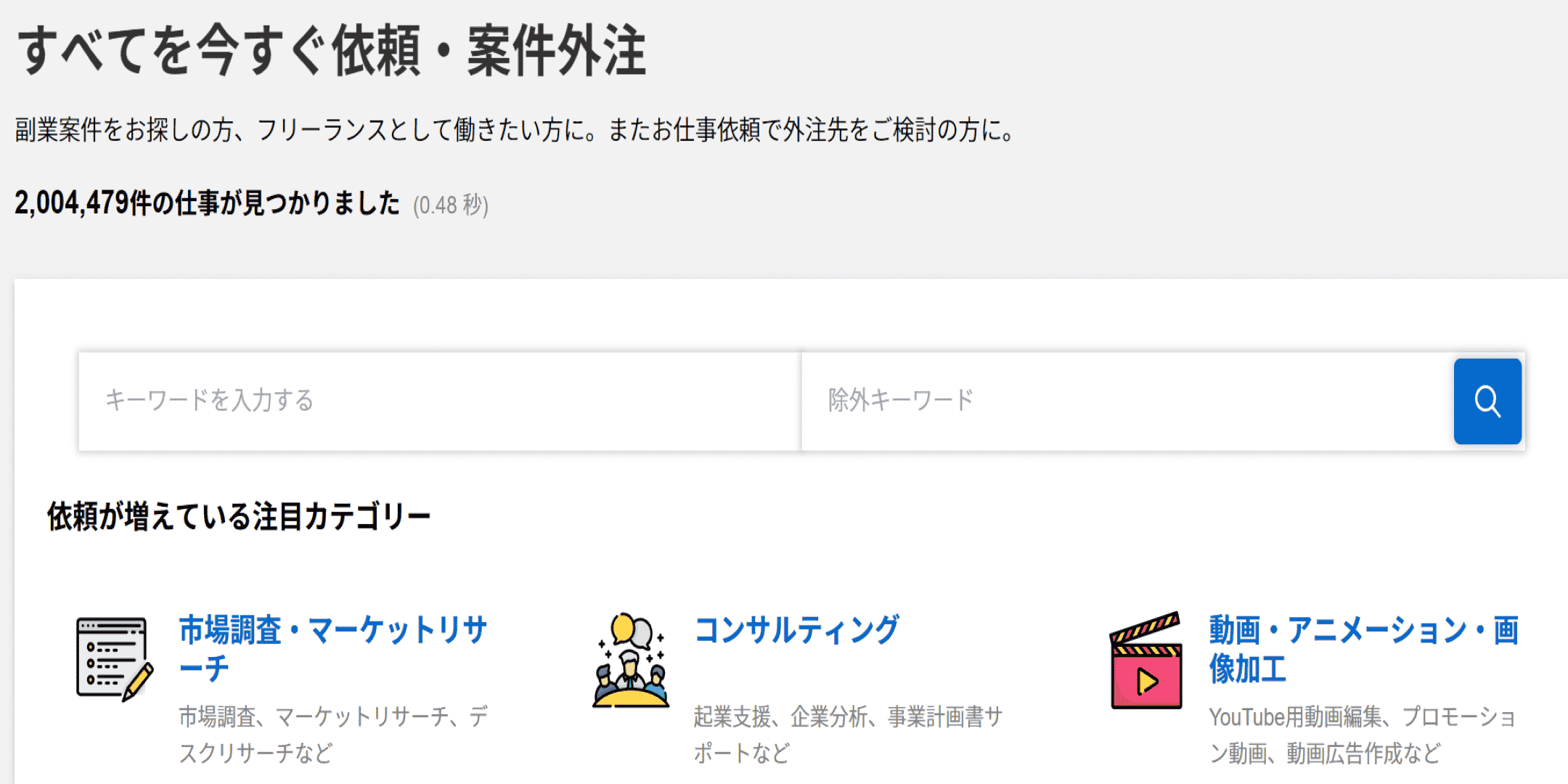The height and width of the screenshot is (784, 1568).
Task: Click the 副業案件をお探しの方 subtitle sentence
Action: tap(515, 130)
